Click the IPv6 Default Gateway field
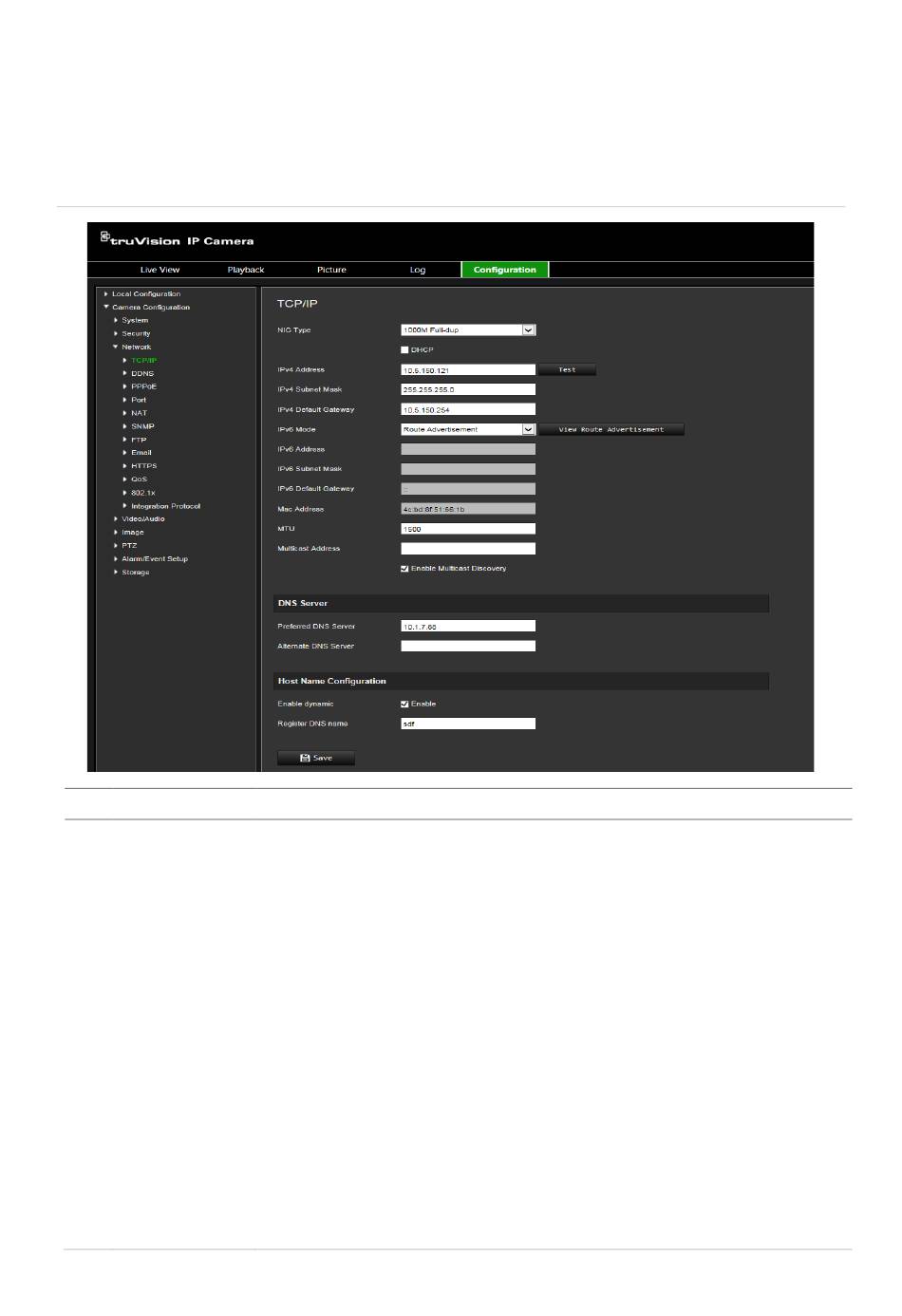This screenshot has height=1316, width=902. pos(468,489)
